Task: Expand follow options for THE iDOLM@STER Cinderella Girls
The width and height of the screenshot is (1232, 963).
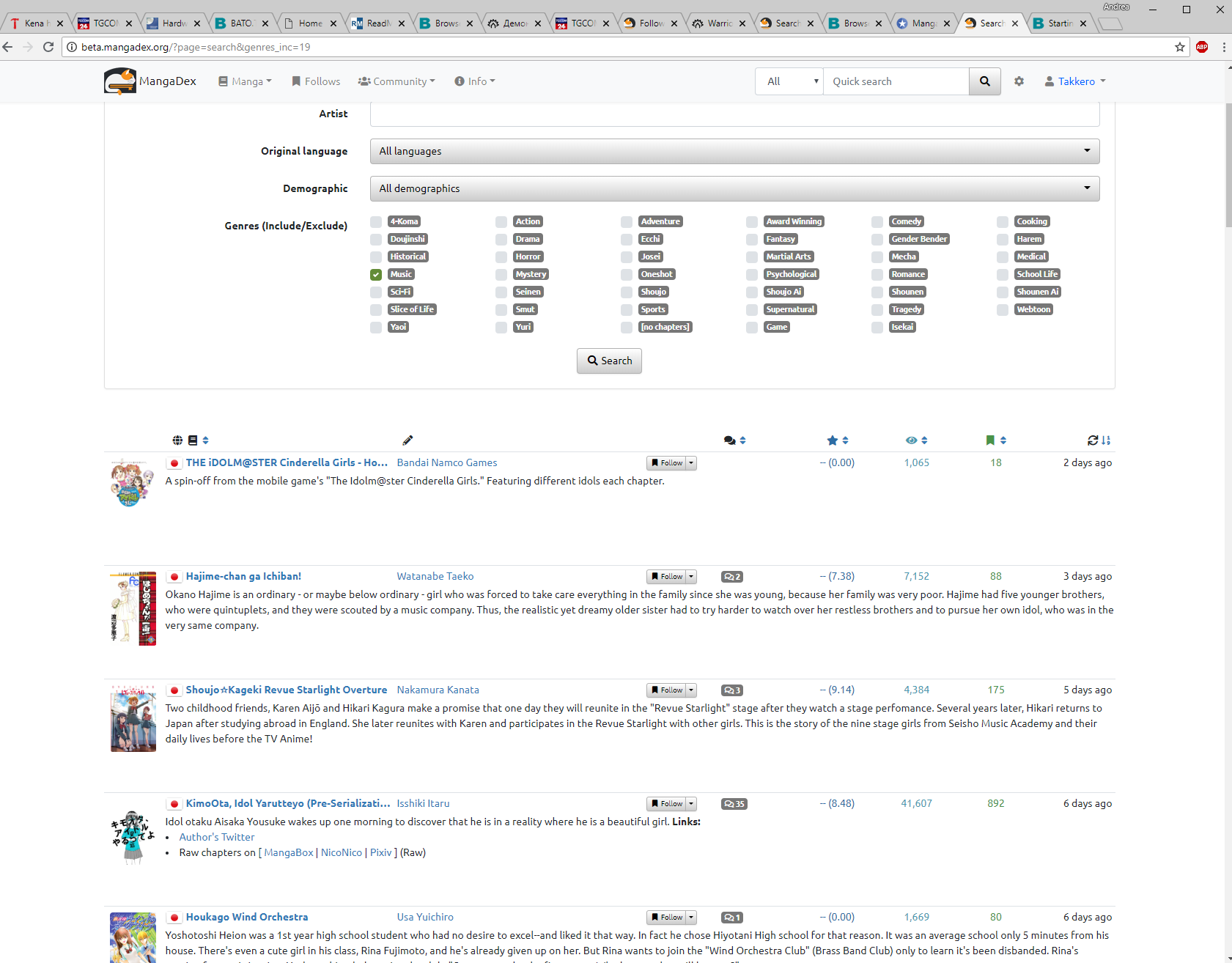Action: coord(691,463)
